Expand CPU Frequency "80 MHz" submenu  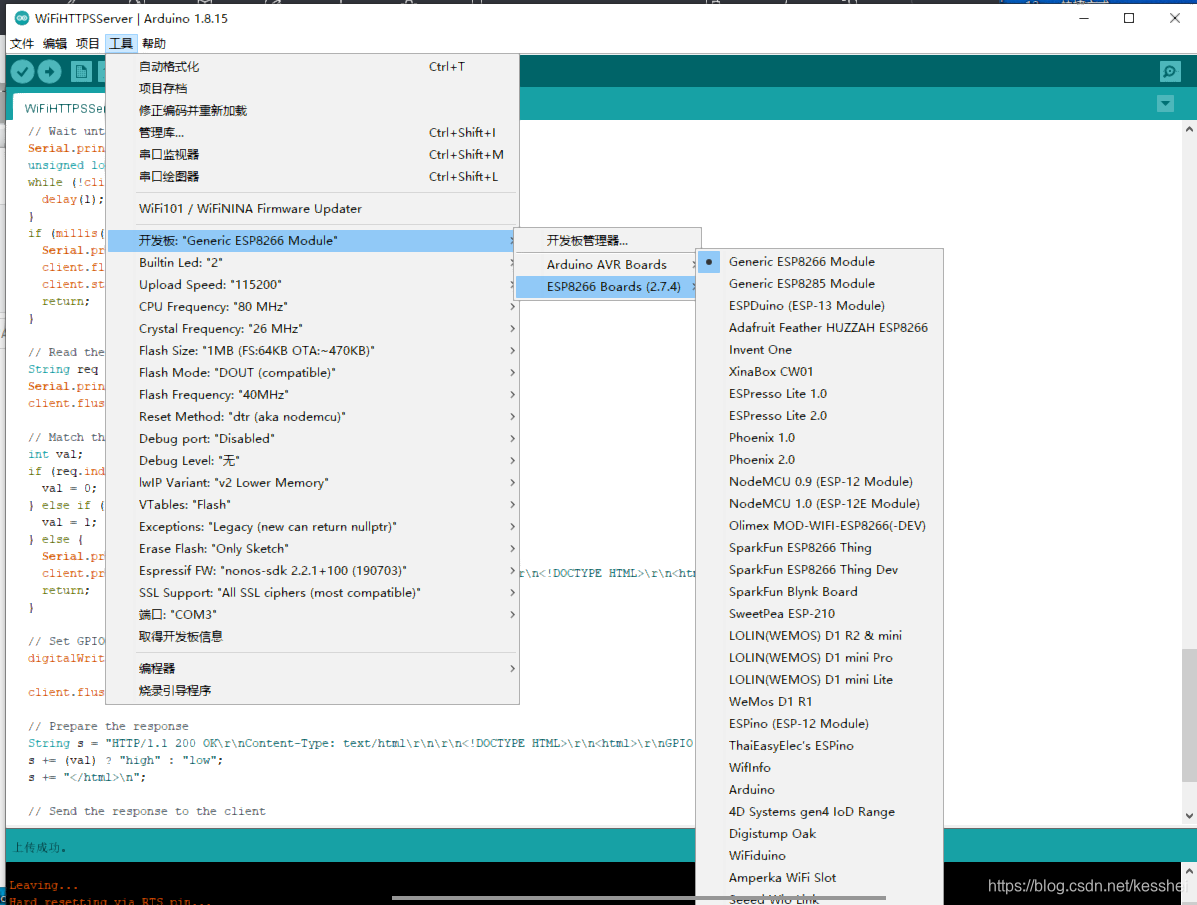[x=313, y=307]
